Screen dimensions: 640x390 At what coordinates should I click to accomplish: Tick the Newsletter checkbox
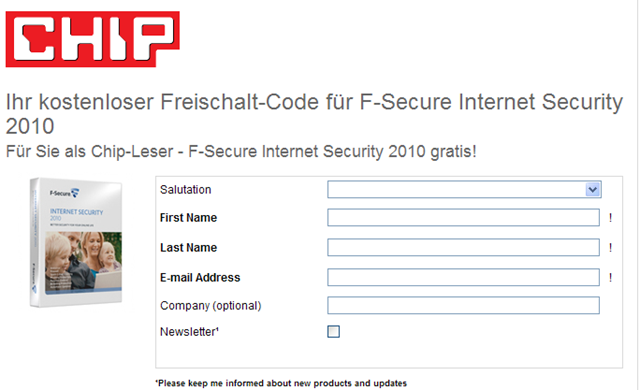click(x=333, y=331)
